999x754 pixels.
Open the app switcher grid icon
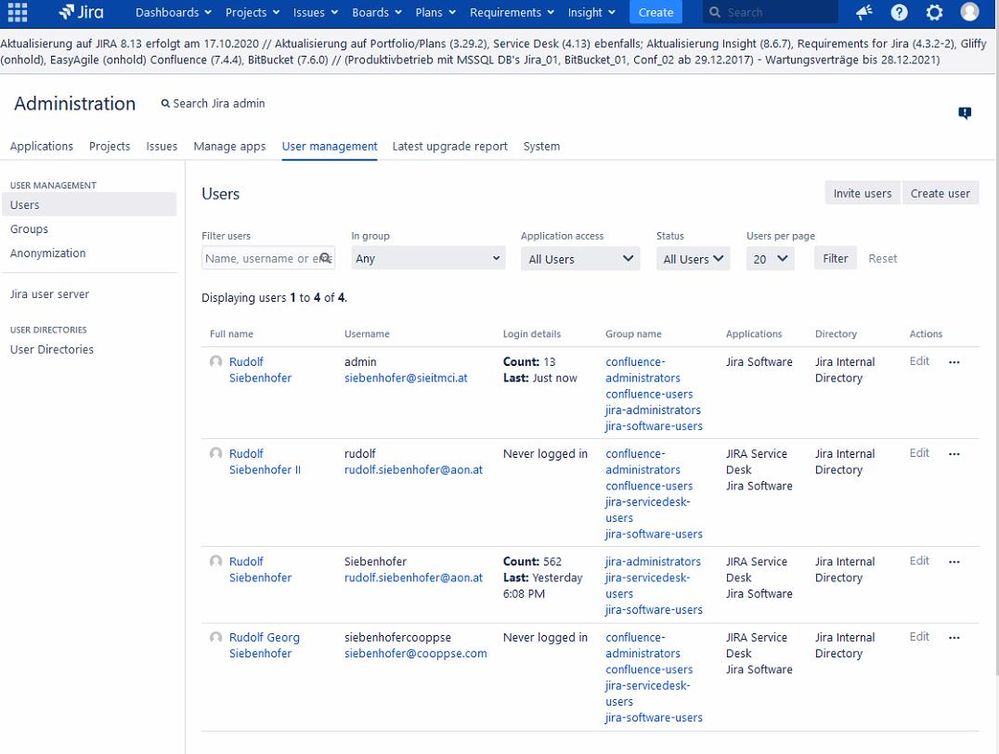(x=17, y=11)
